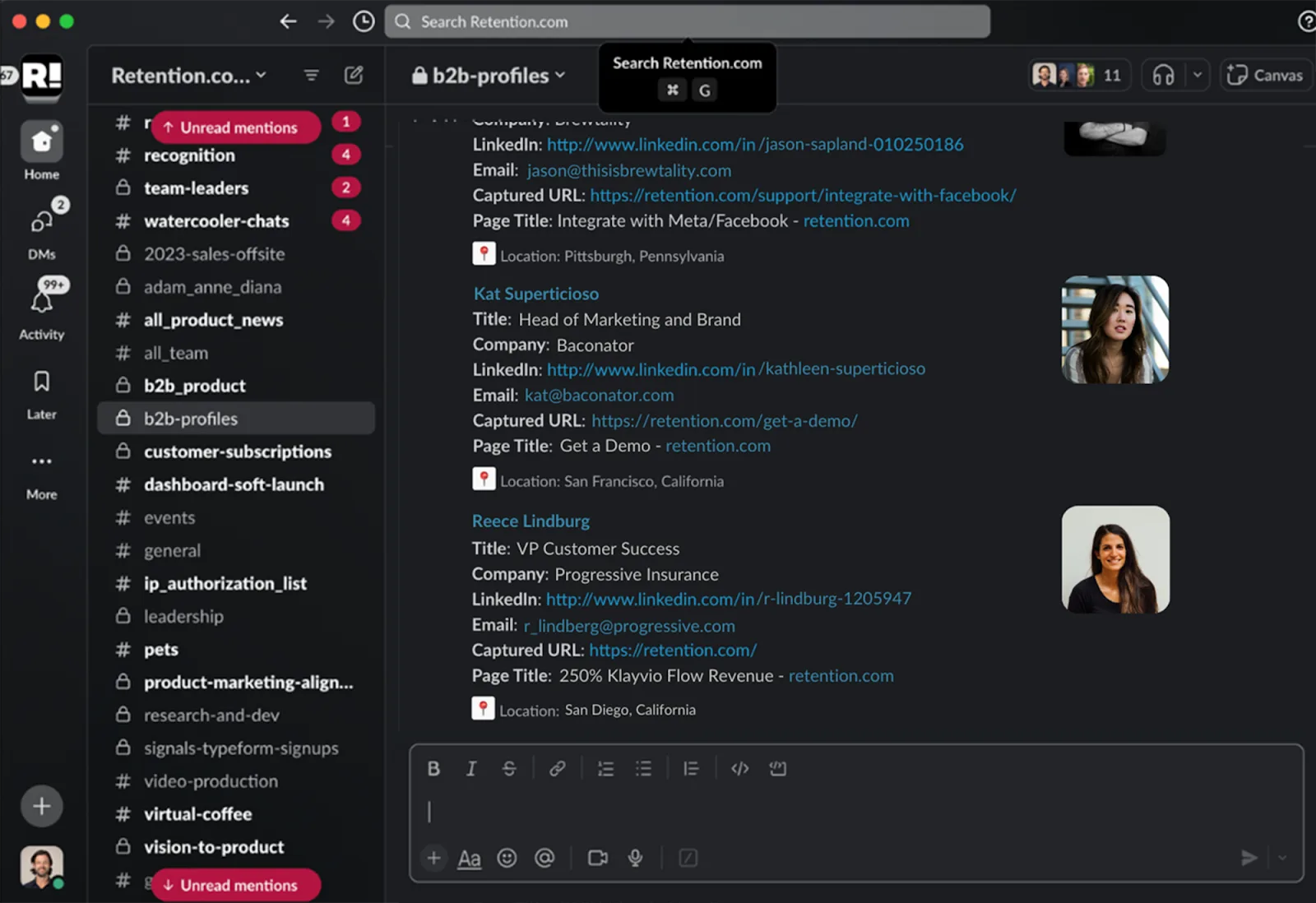Toggle bold formatting in the composer

tap(433, 769)
